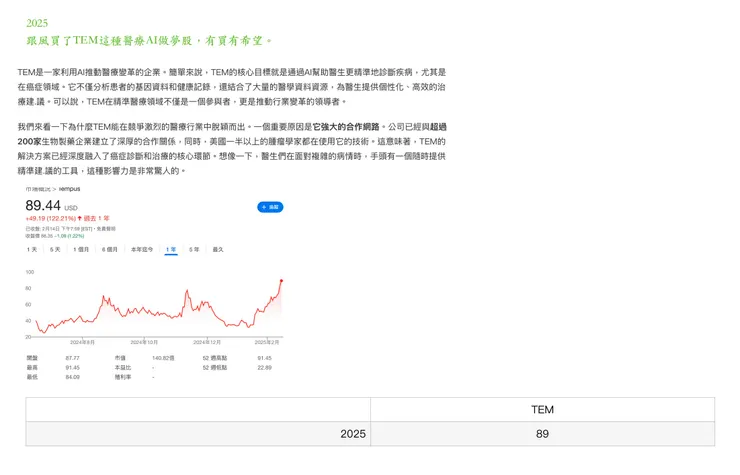
Task: Click the 52 週低點 value 22.89
Action: (264, 367)
